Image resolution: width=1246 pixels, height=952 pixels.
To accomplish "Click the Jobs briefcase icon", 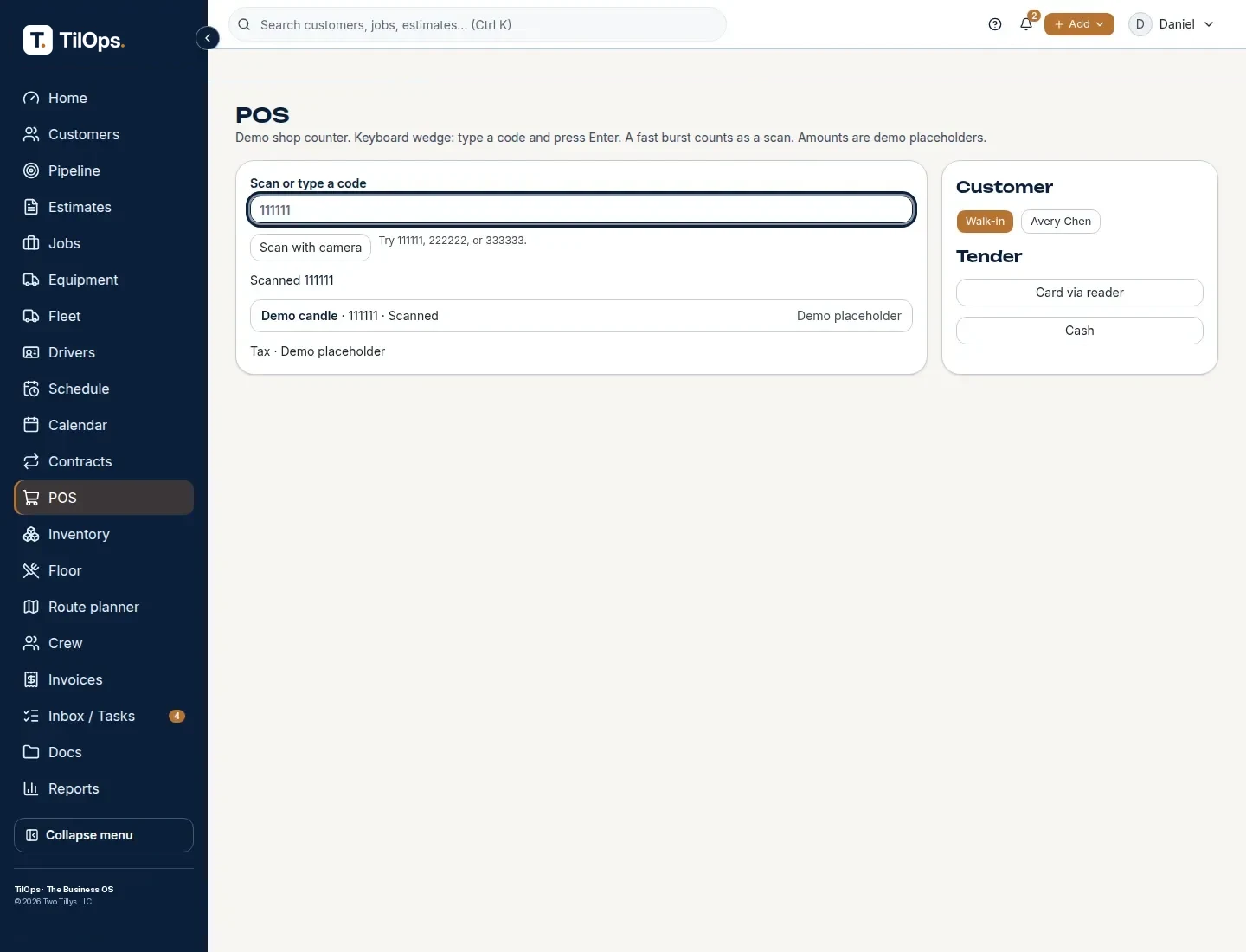I will [31, 243].
